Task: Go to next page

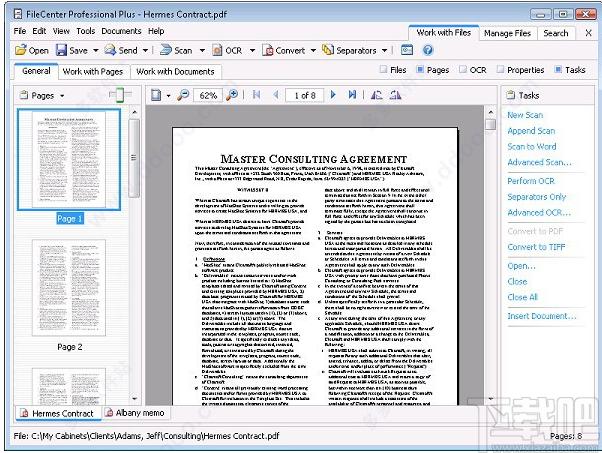Action: coord(333,95)
